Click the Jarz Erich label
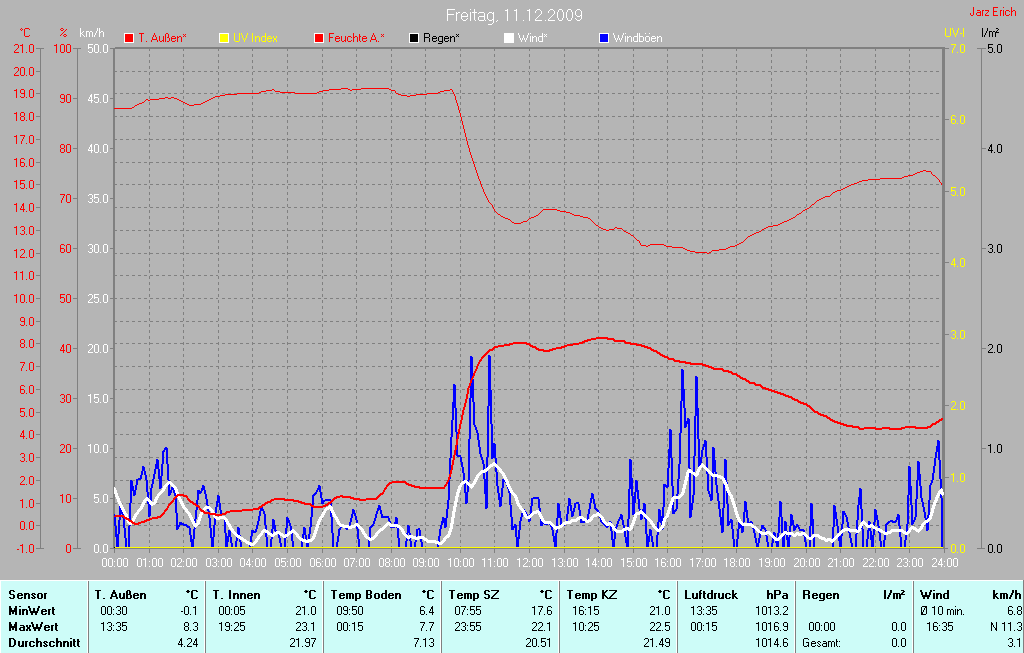Screen dimensions: 1024x653 [x=992, y=12]
